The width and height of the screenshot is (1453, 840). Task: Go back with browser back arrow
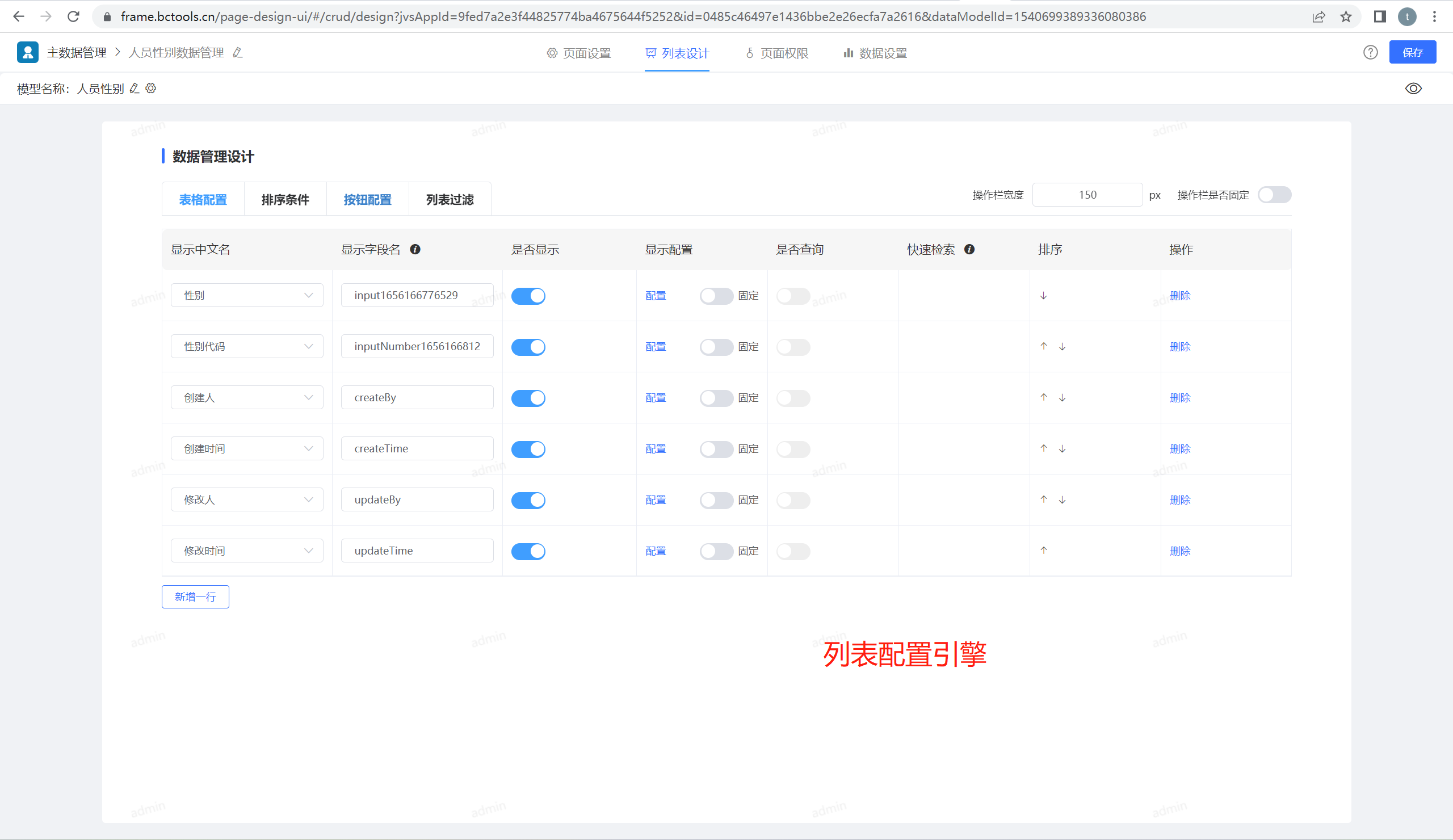click(19, 16)
